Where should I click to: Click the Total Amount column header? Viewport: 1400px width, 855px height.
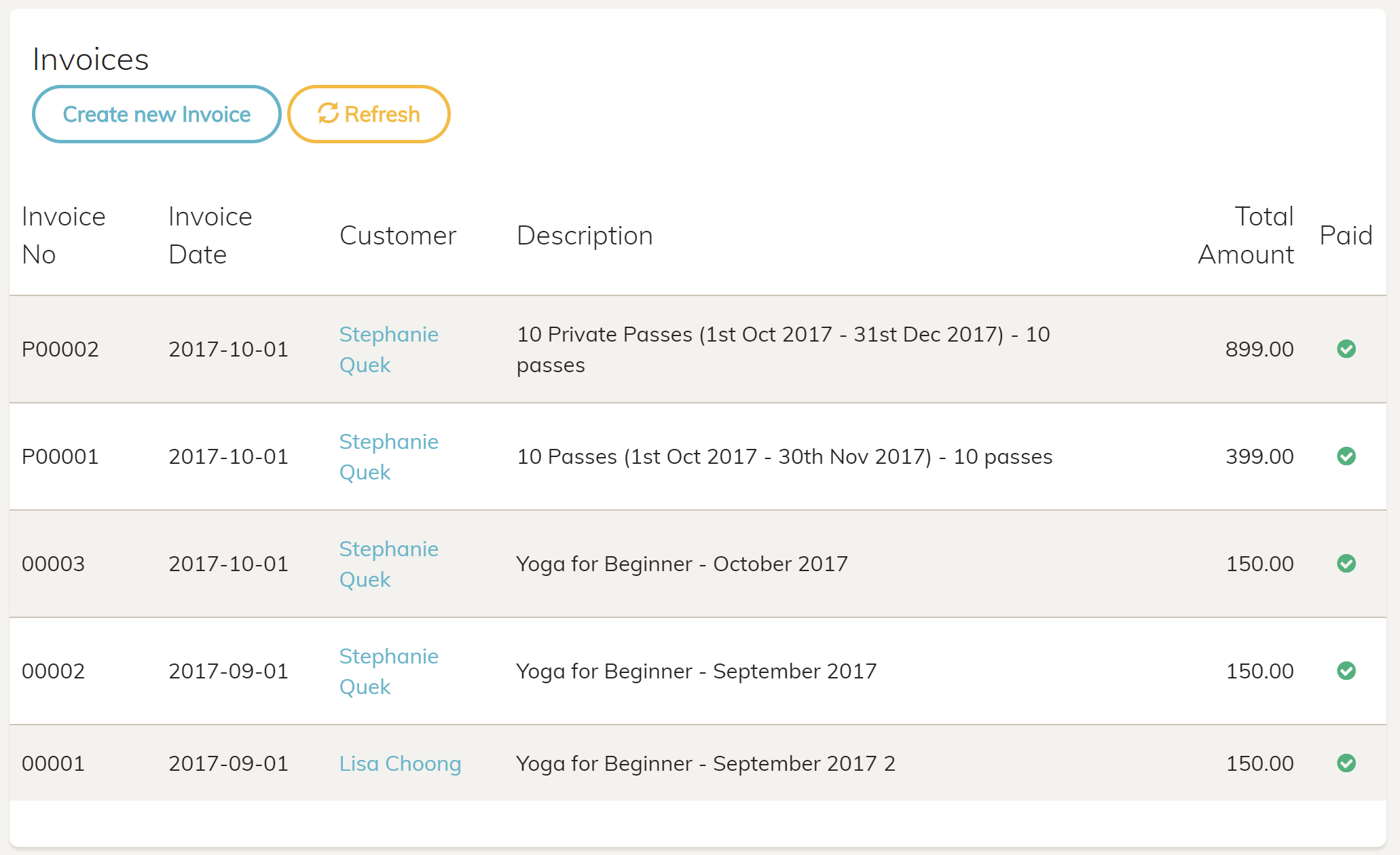(x=1246, y=235)
